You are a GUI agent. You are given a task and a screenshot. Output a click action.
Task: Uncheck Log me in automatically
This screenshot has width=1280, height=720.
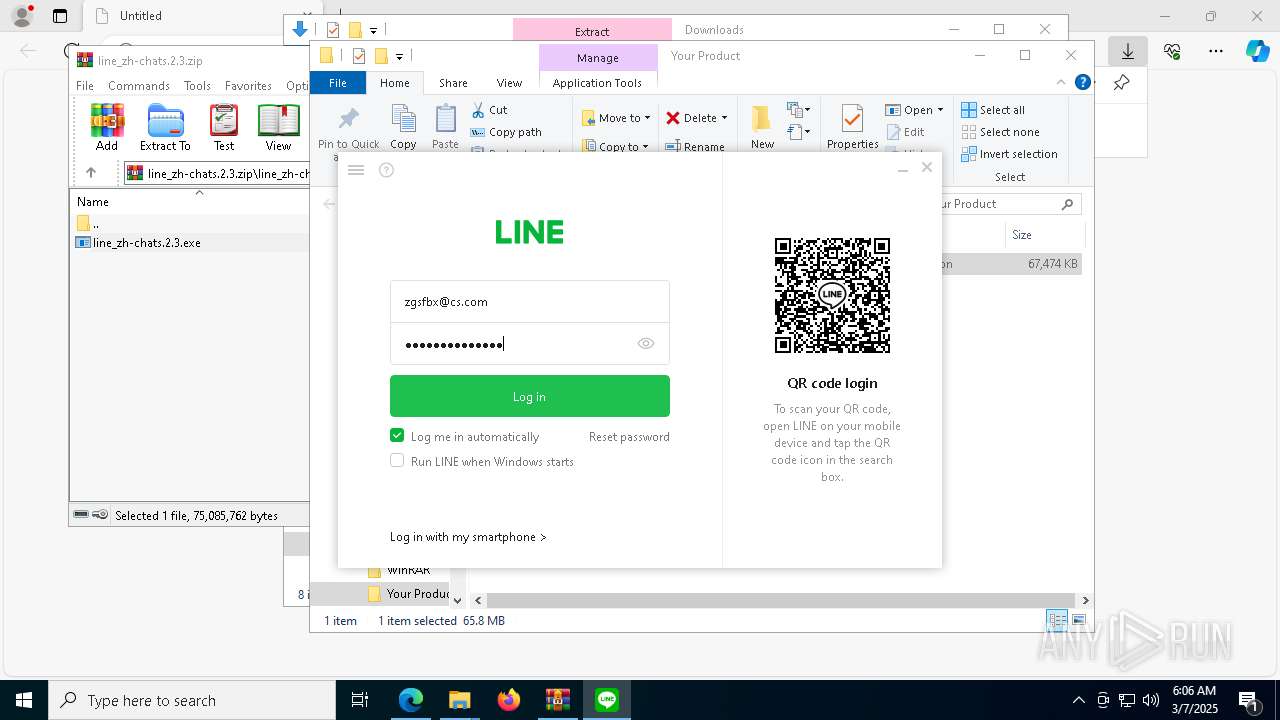(397, 436)
